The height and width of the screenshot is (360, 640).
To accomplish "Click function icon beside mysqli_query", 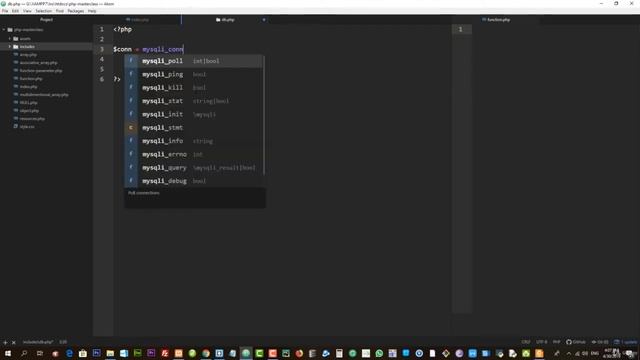I will click(x=131, y=167).
